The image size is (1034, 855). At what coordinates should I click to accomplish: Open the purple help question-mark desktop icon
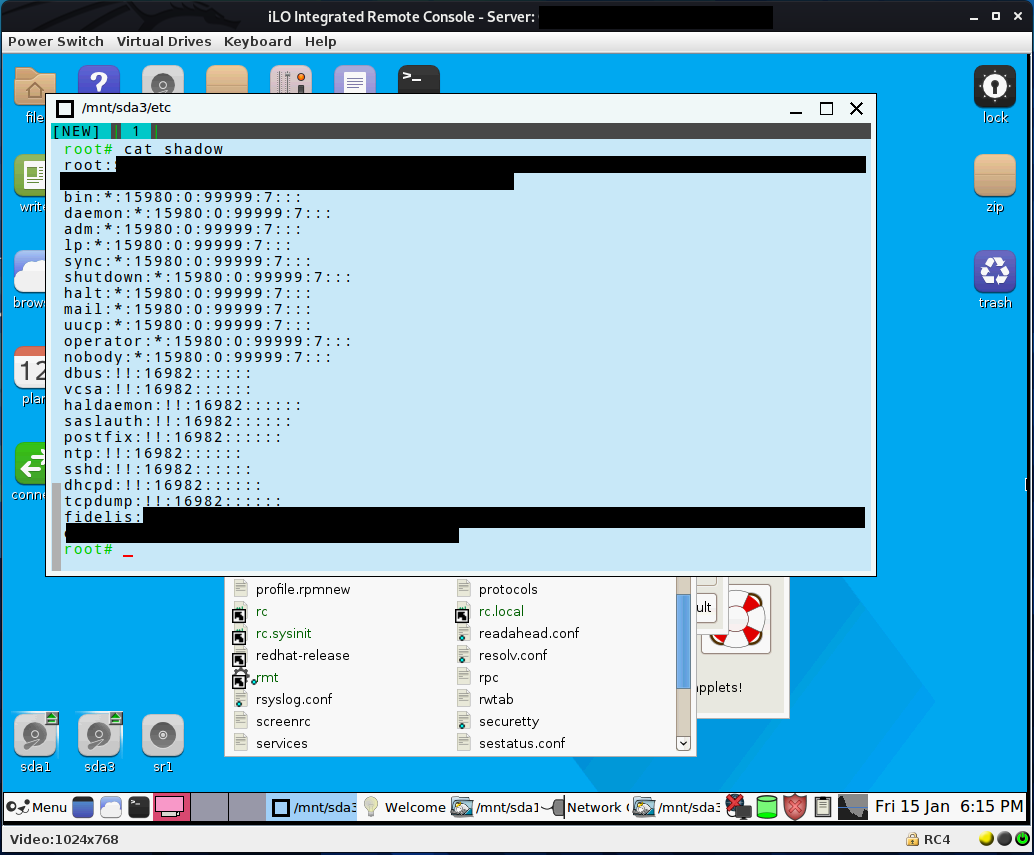click(x=98, y=80)
